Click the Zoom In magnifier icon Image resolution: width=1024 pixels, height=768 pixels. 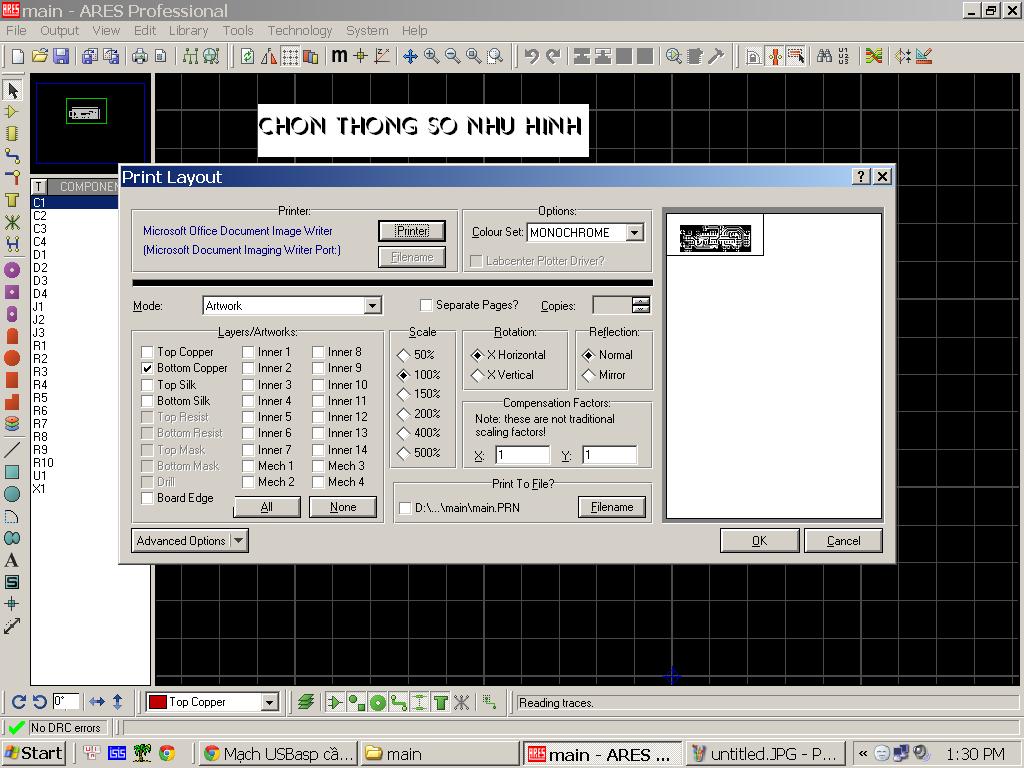[x=431, y=56]
